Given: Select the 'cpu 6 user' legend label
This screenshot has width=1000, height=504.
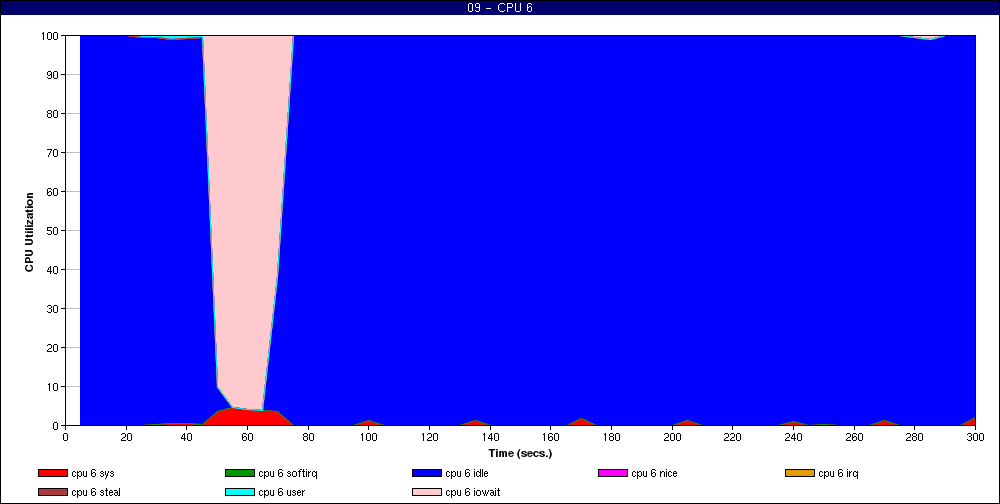Looking at the screenshot, I should pyautogui.click(x=281, y=493).
